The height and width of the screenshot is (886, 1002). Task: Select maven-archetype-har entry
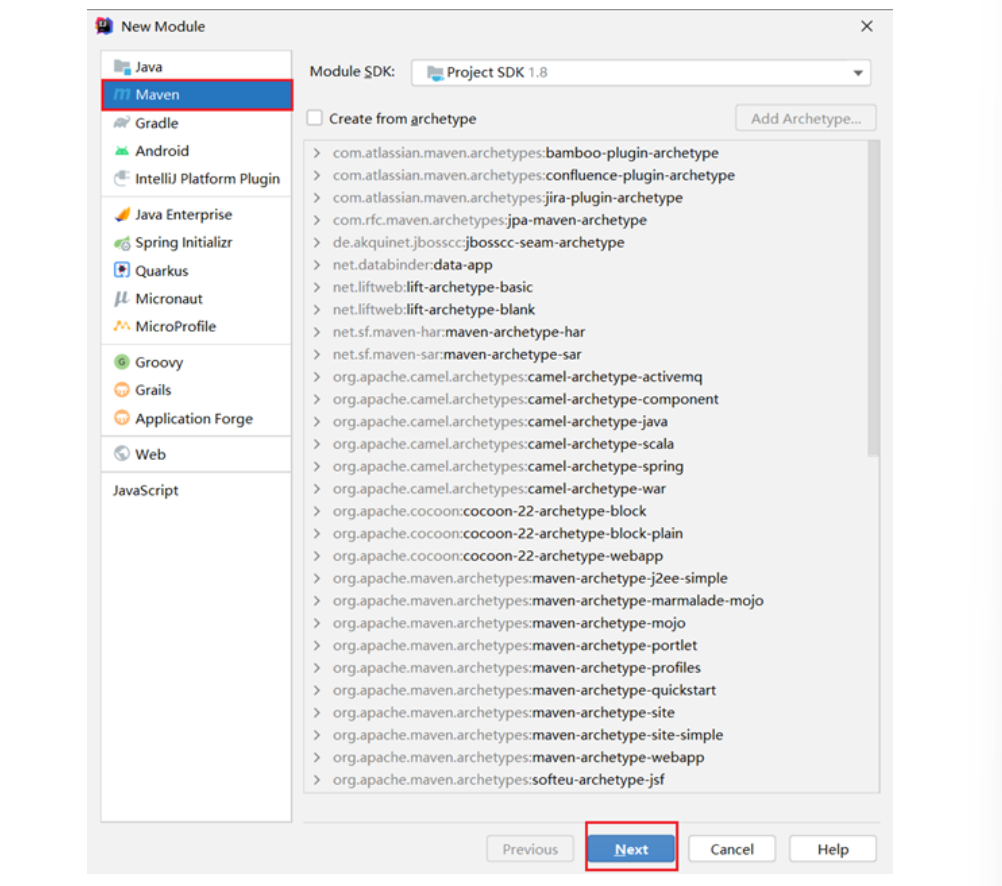click(x=459, y=332)
